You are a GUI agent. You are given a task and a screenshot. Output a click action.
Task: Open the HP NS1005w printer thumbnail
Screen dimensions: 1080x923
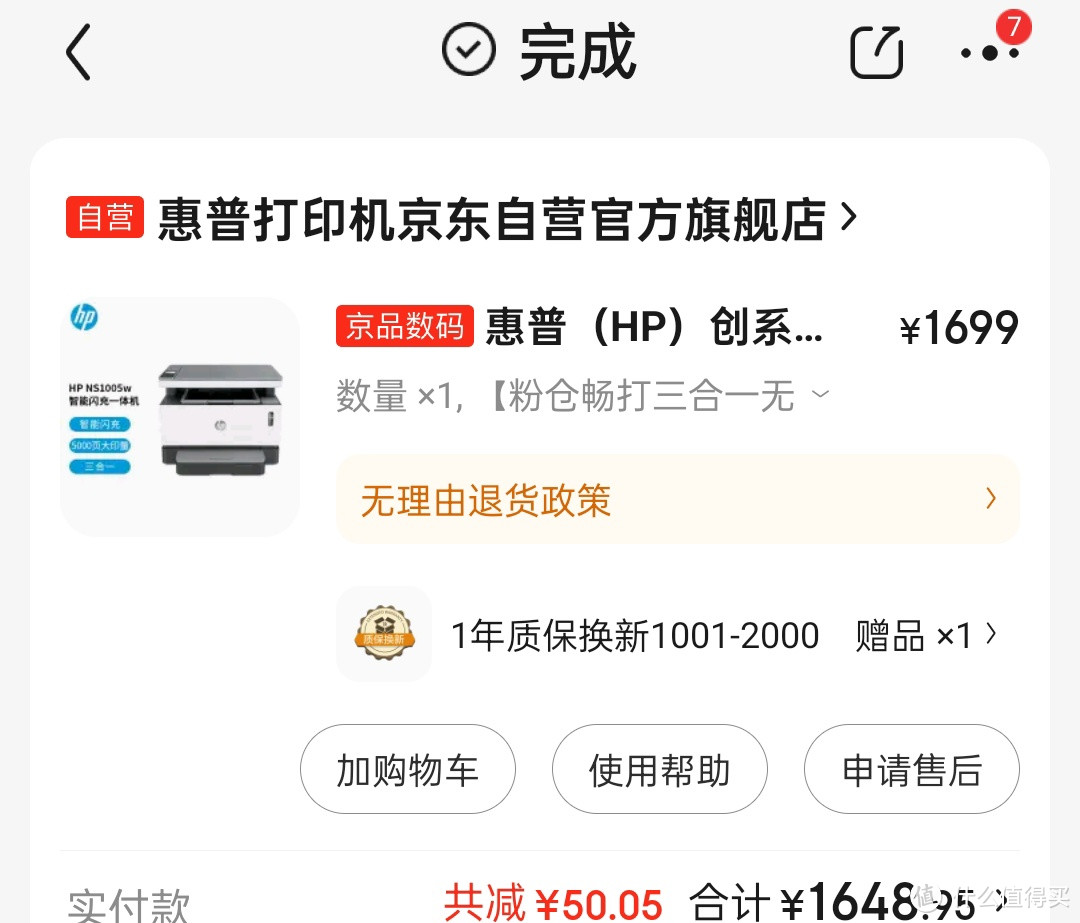(x=180, y=417)
